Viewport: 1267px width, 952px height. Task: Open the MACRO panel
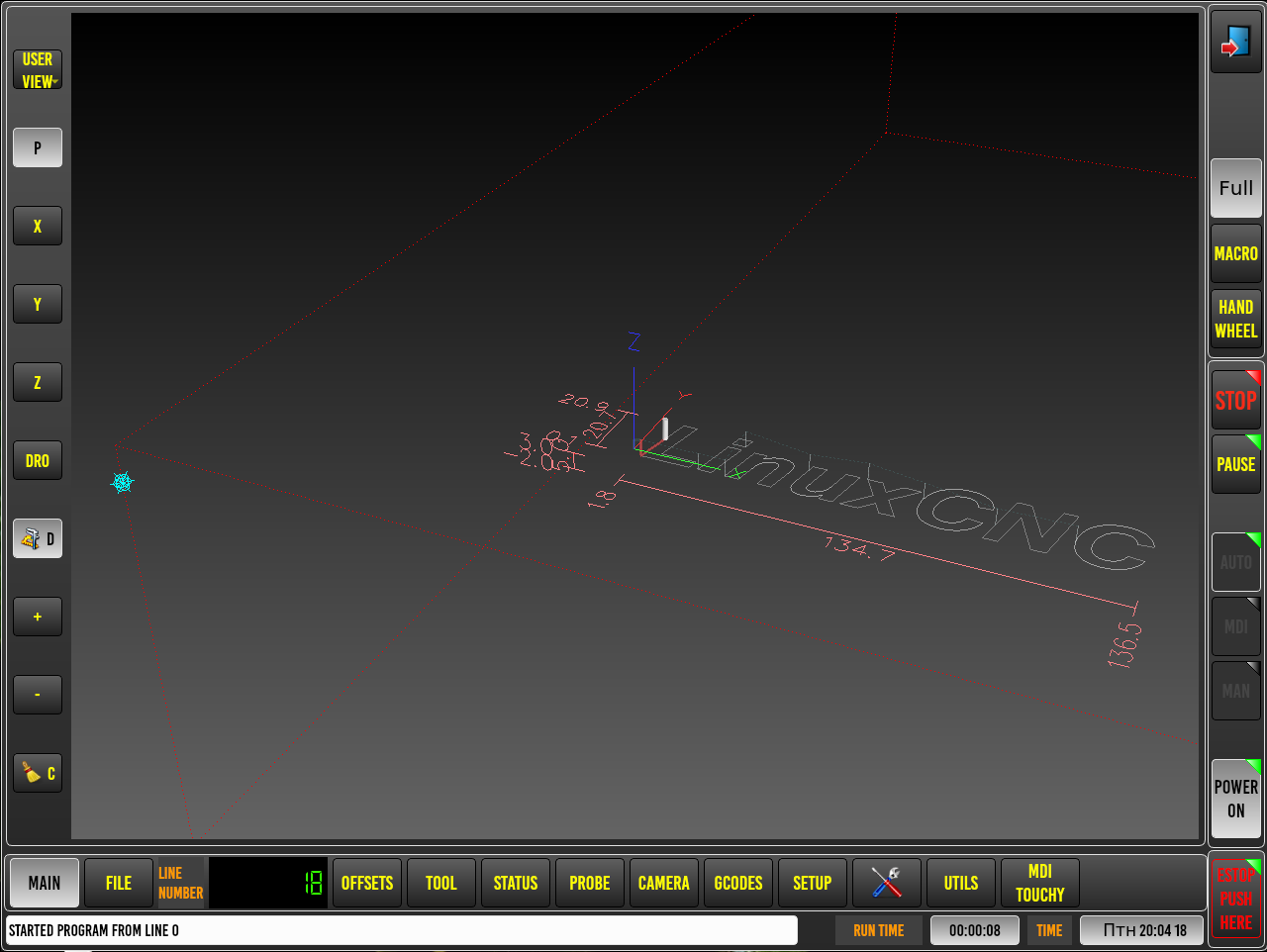pyautogui.click(x=1236, y=253)
